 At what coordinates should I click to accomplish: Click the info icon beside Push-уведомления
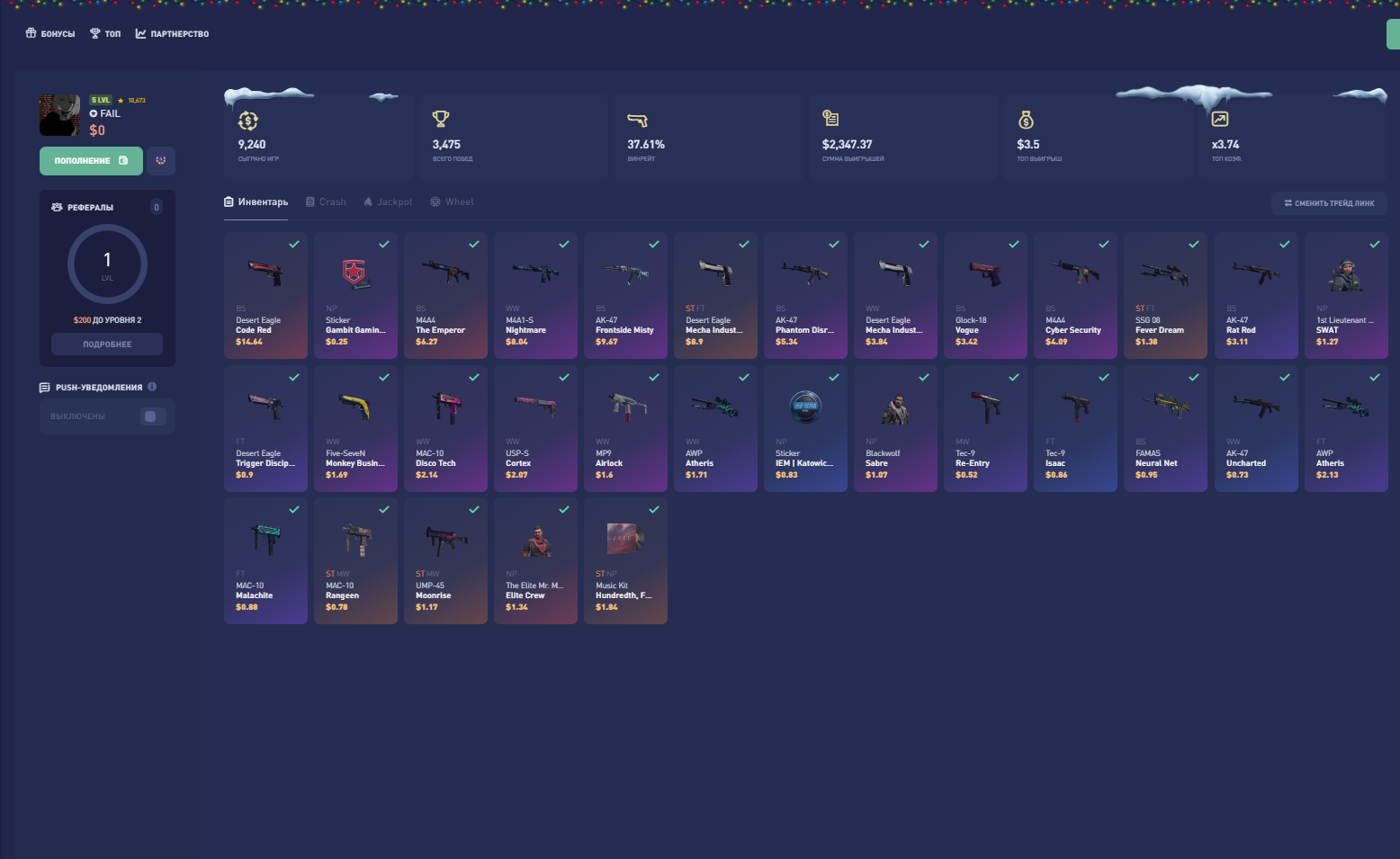coord(152,387)
